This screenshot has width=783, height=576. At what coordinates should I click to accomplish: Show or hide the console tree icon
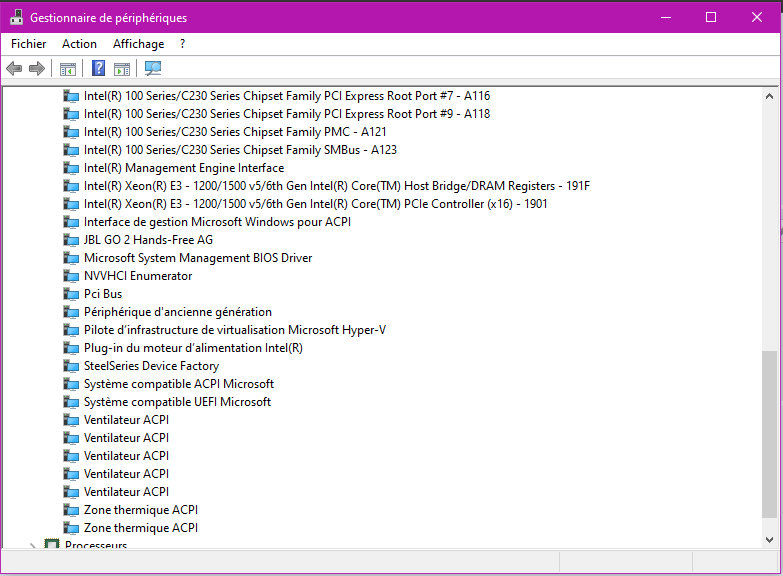point(68,69)
